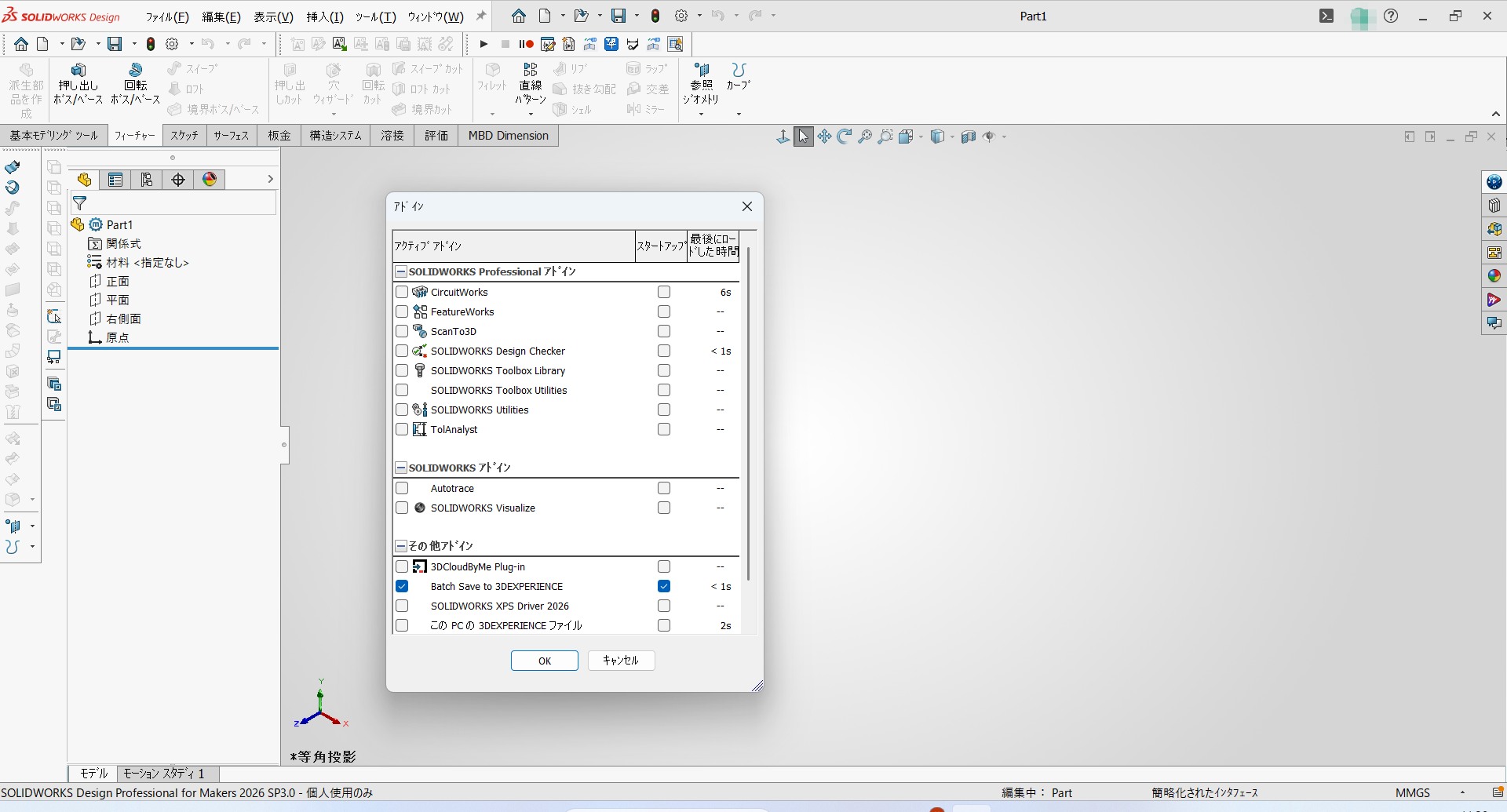1507x812 pixels.
Task: Click the command prompt icon in title bar
Action: (x=1326, y=16)
